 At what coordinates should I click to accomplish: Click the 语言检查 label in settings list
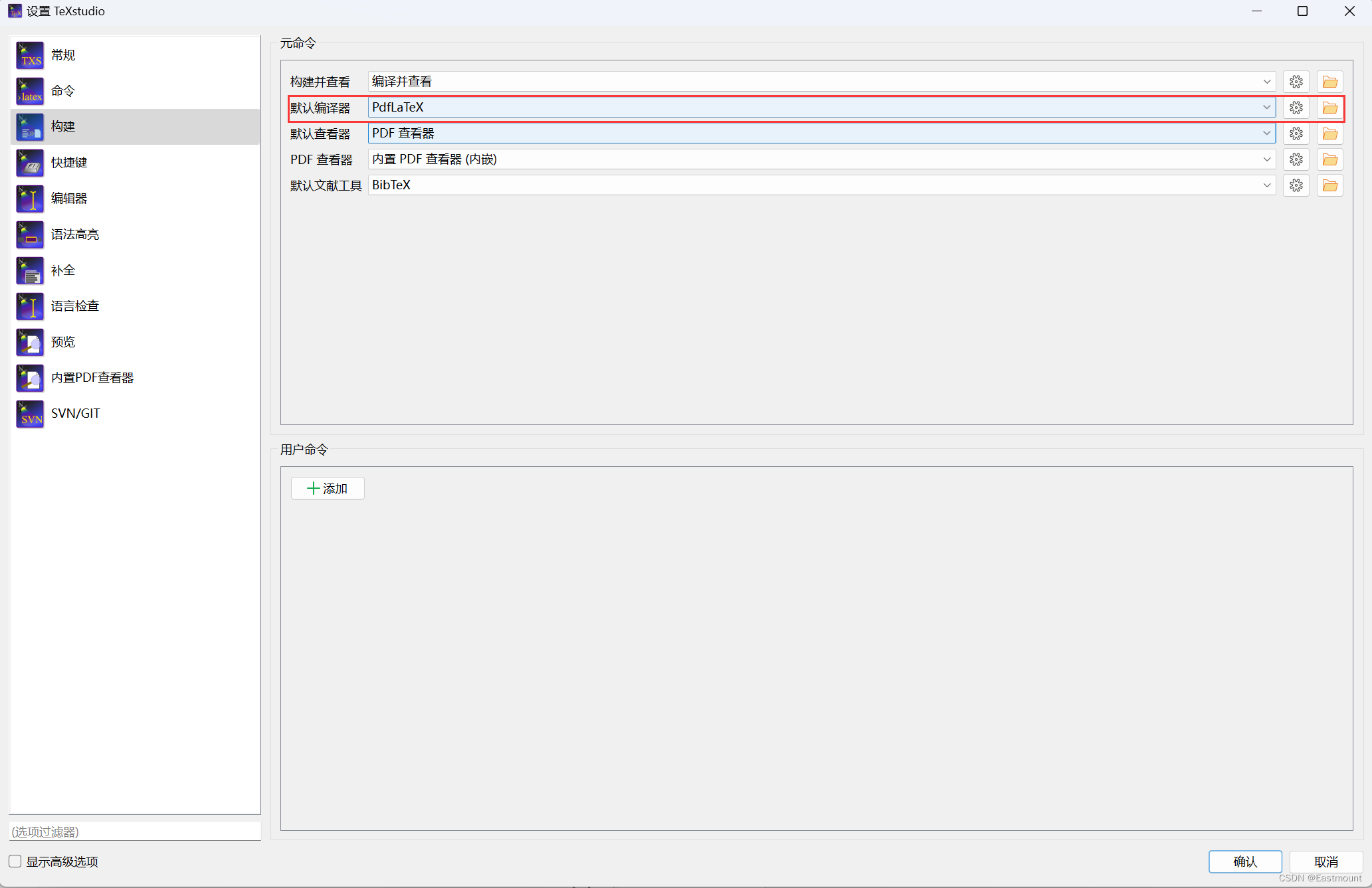[x=75, y=306]
